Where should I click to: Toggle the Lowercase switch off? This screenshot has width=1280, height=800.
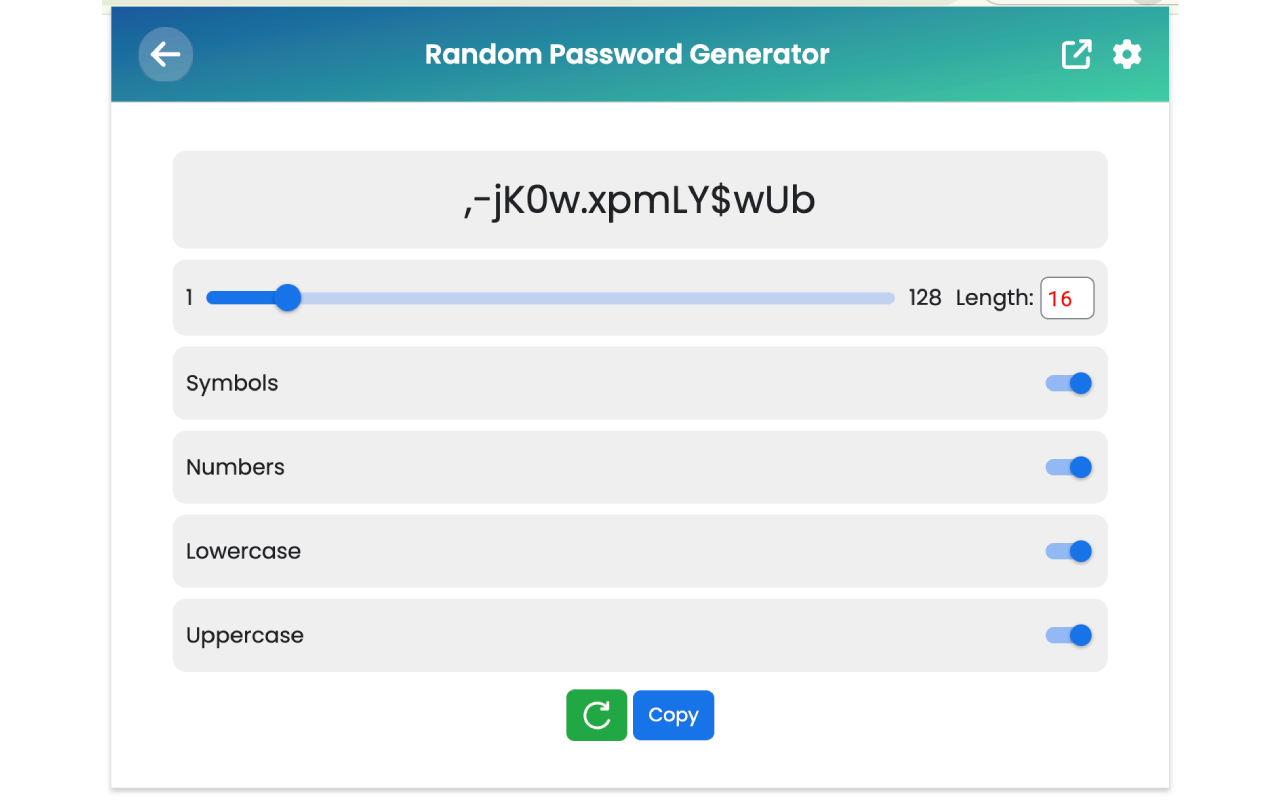(1068, 551)
